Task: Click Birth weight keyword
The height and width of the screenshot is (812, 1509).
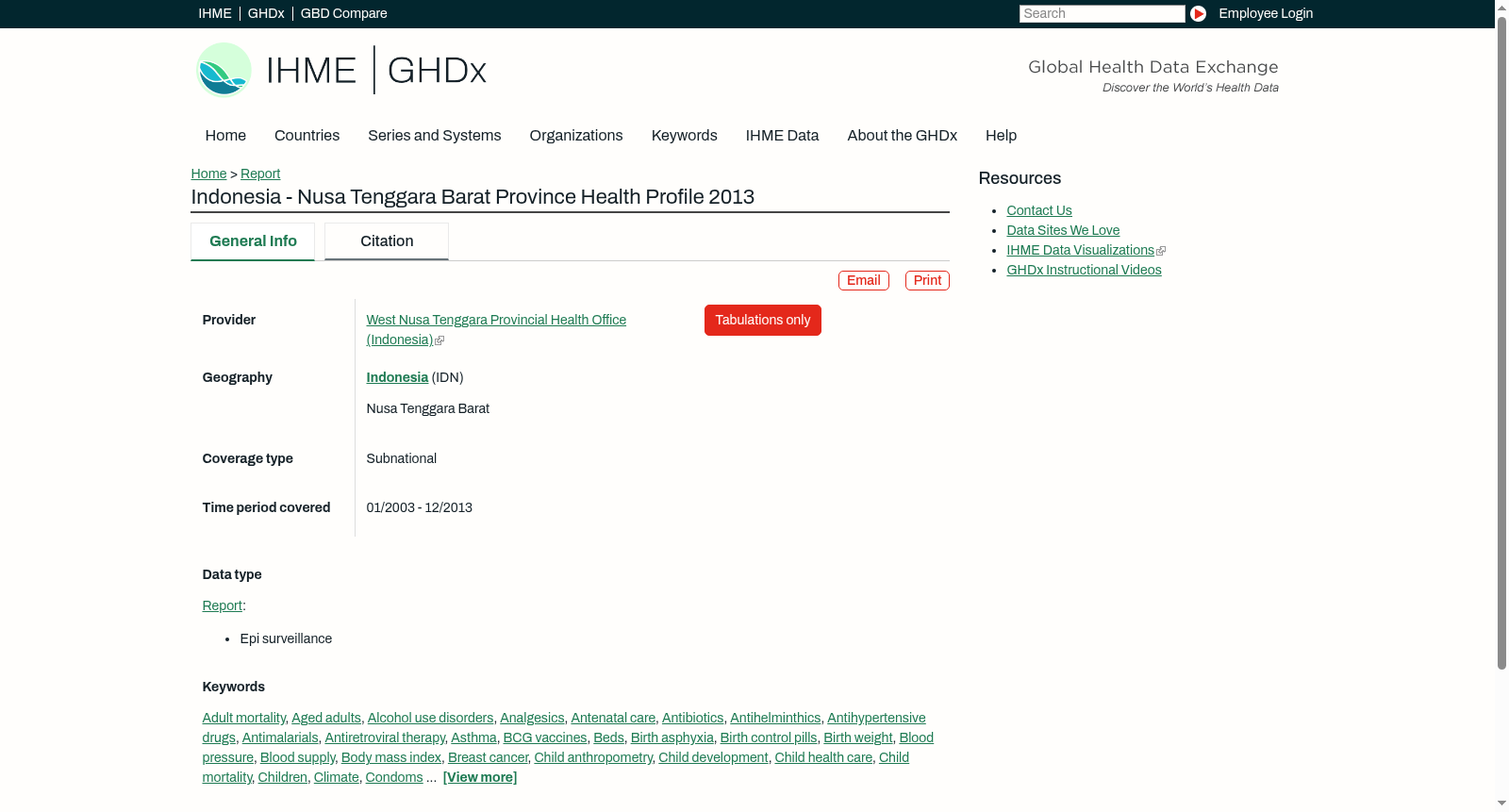Action: pos(858,737)
